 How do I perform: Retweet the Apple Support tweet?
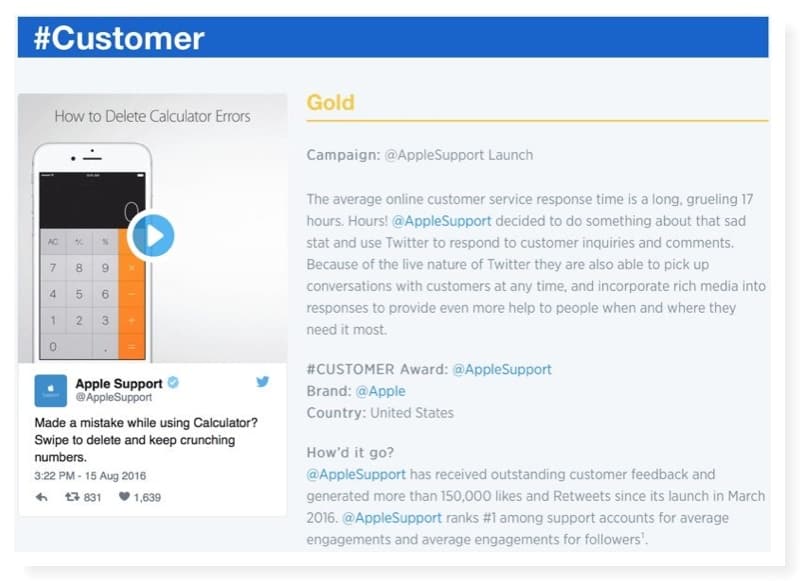coord(72,496)
